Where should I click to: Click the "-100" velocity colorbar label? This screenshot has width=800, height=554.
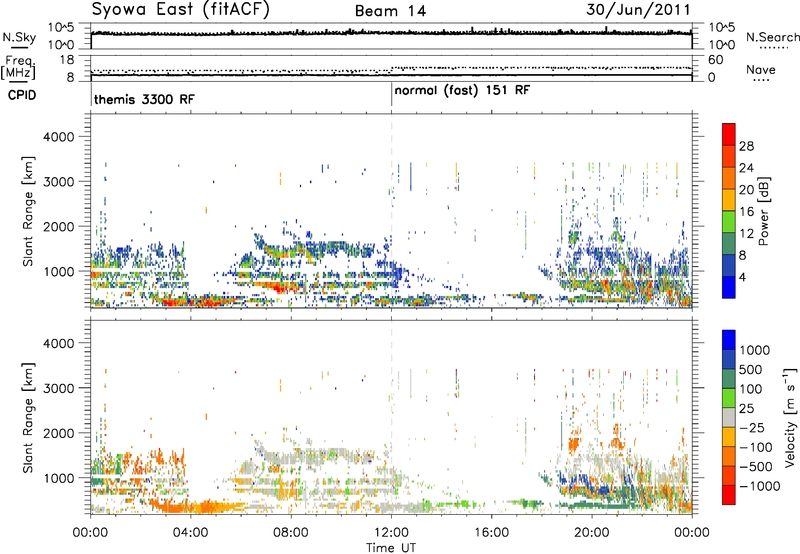point(757,447)
